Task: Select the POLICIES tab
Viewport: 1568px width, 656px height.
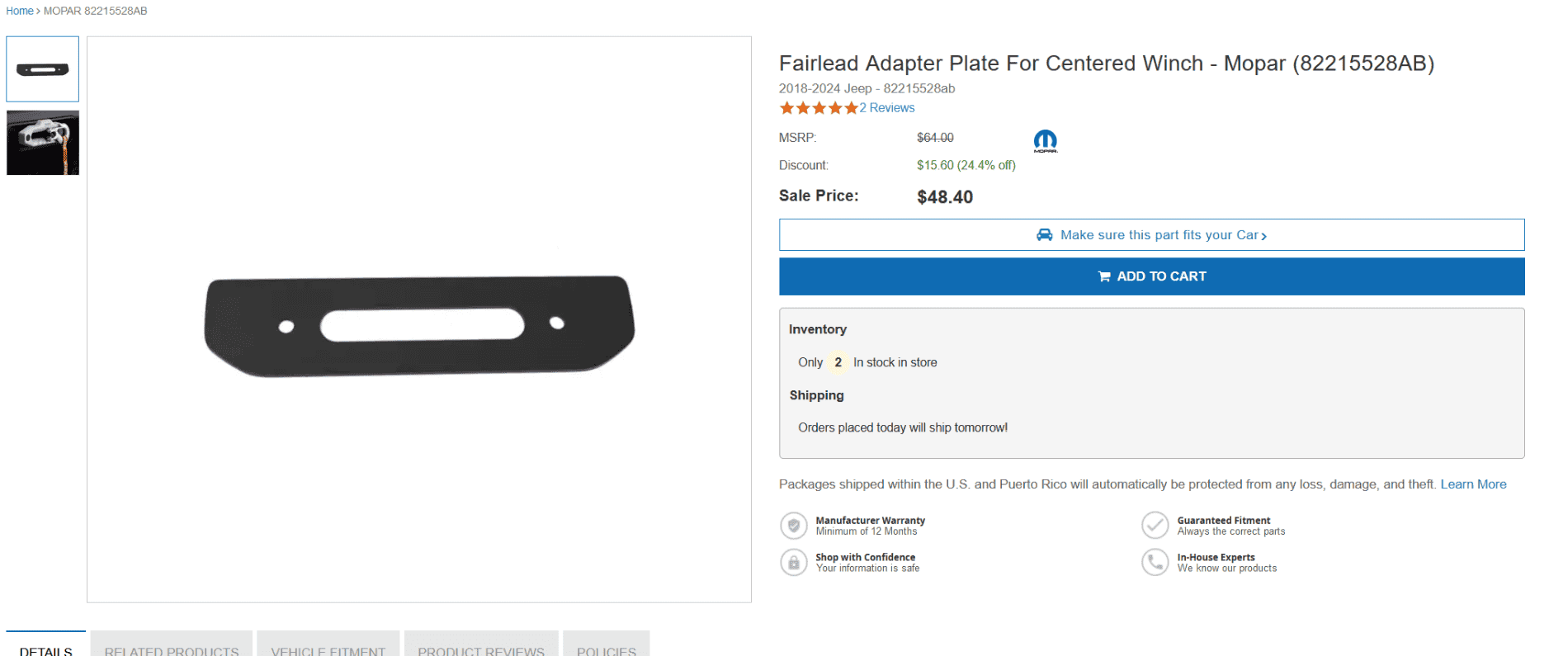Action: click(607, 651)
